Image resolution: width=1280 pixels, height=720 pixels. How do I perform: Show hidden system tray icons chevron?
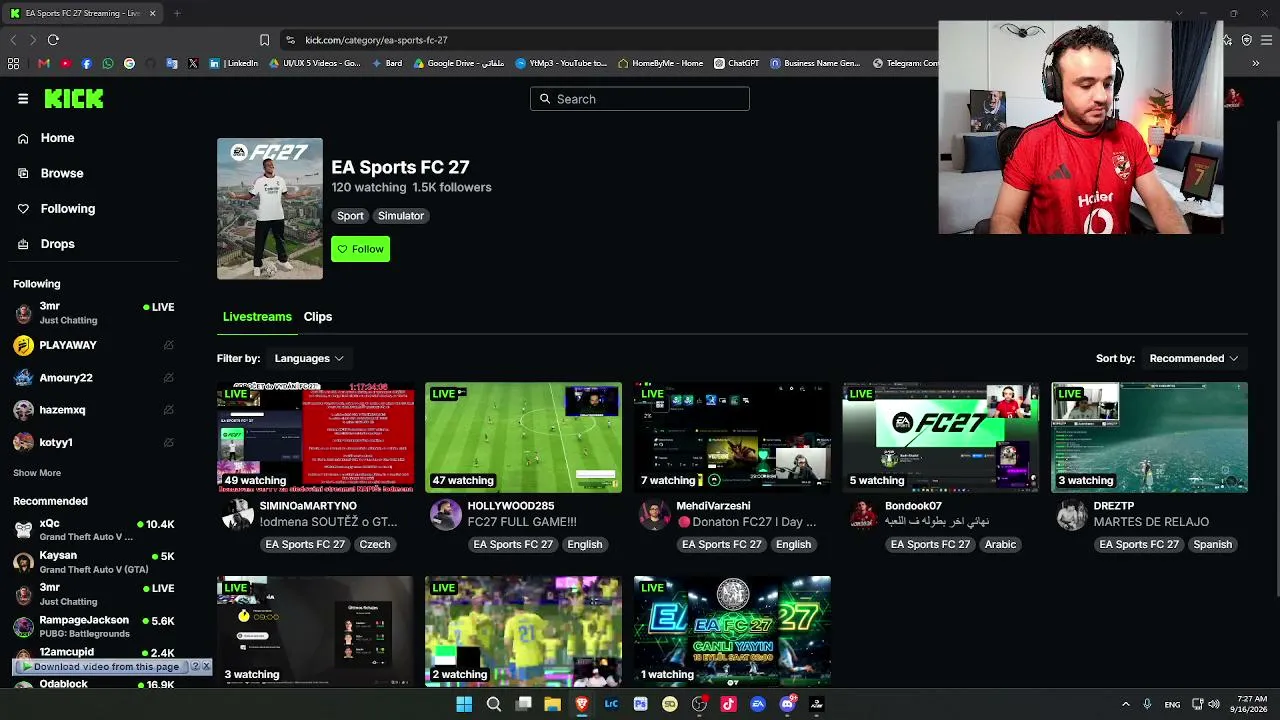click(1125, 704)
